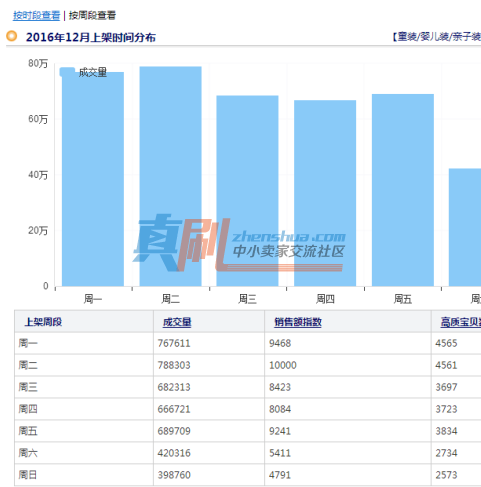
Task: Sort the table by 销售额指数 column header
Action: [298, 322]
